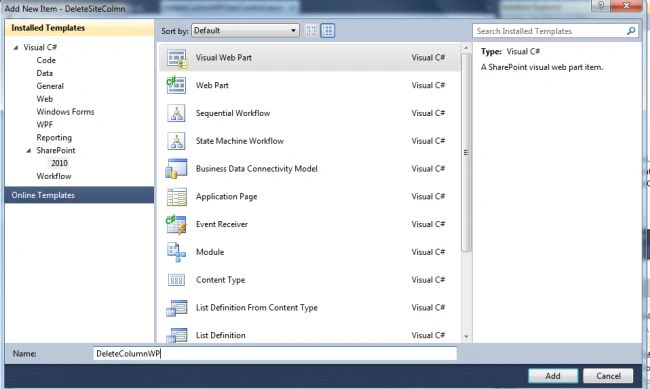Select the Visual Web Part template icon

[x=177, y=58]
